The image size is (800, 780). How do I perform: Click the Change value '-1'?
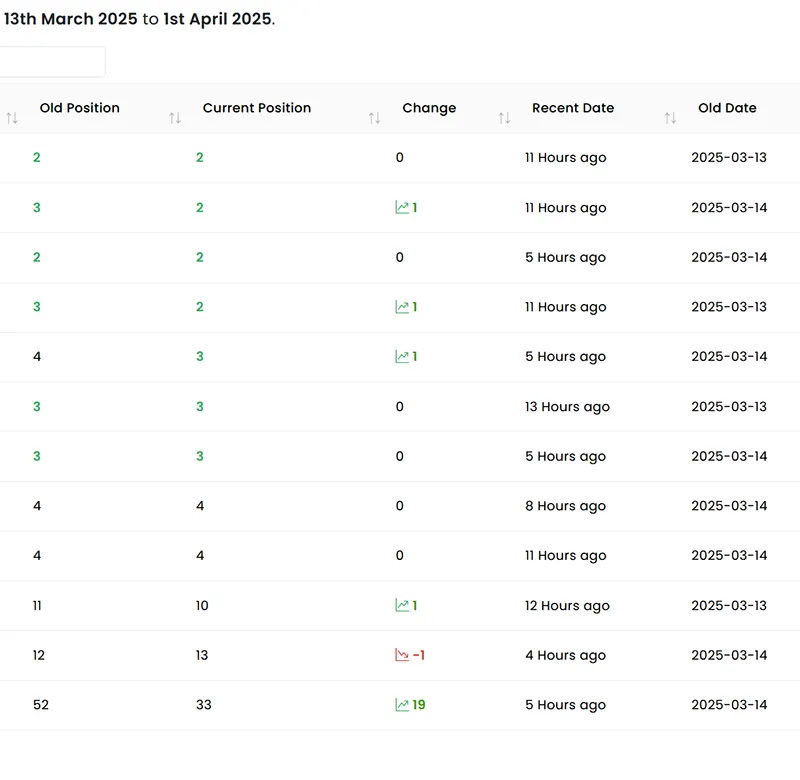pyautogui.click(x=419, y=655)
